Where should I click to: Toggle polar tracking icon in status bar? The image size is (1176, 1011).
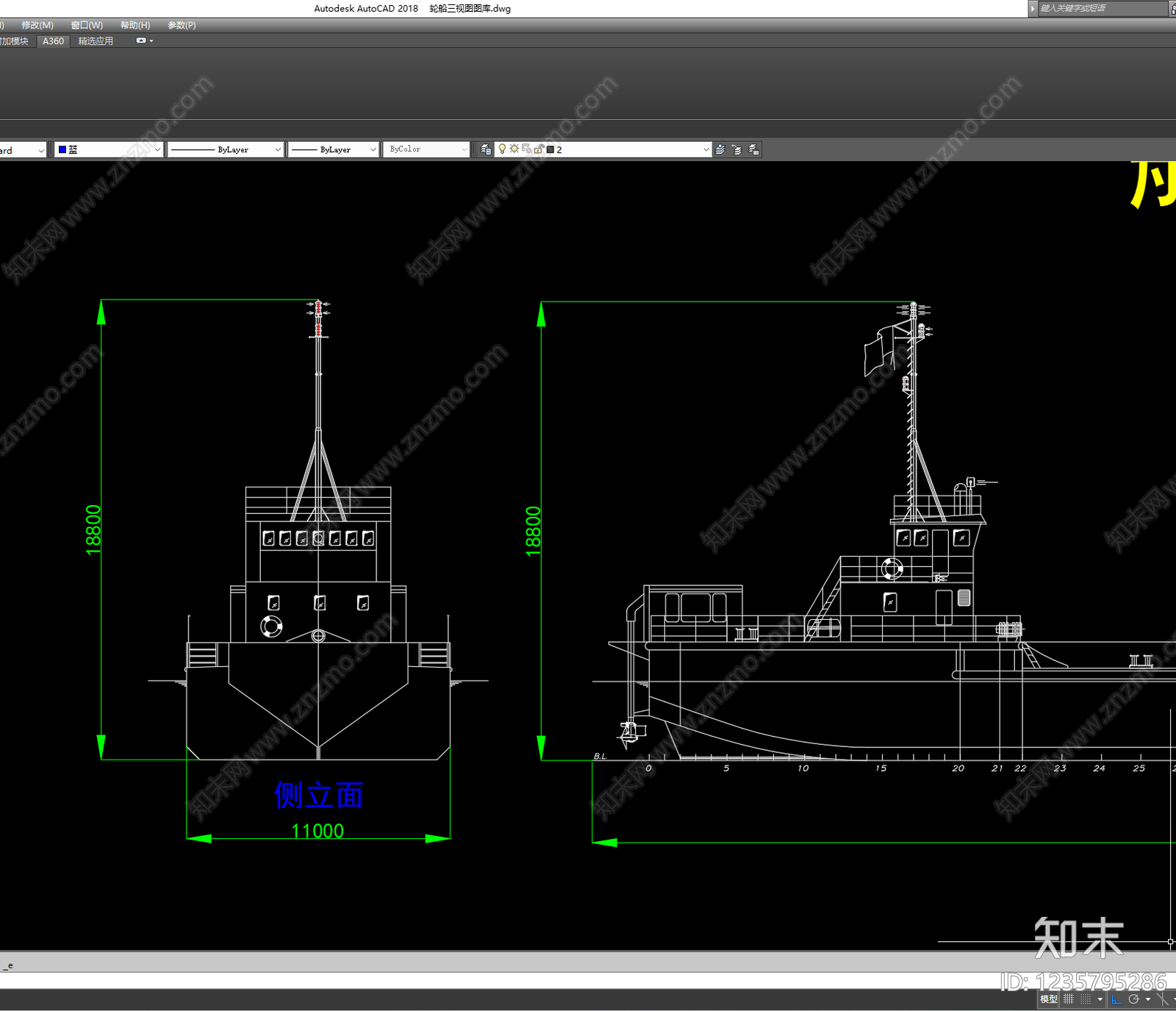[1134, 999]
